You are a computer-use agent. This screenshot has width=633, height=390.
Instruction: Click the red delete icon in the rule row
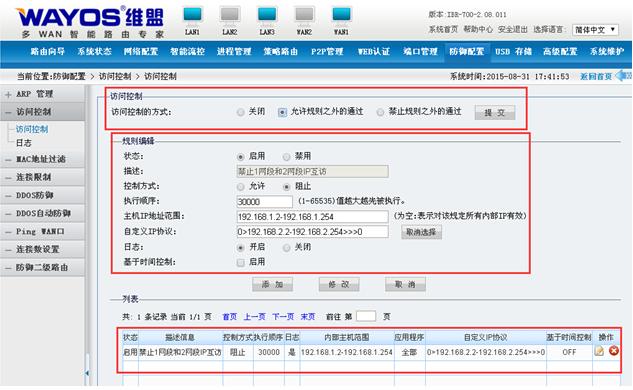[x=614, y=351]
